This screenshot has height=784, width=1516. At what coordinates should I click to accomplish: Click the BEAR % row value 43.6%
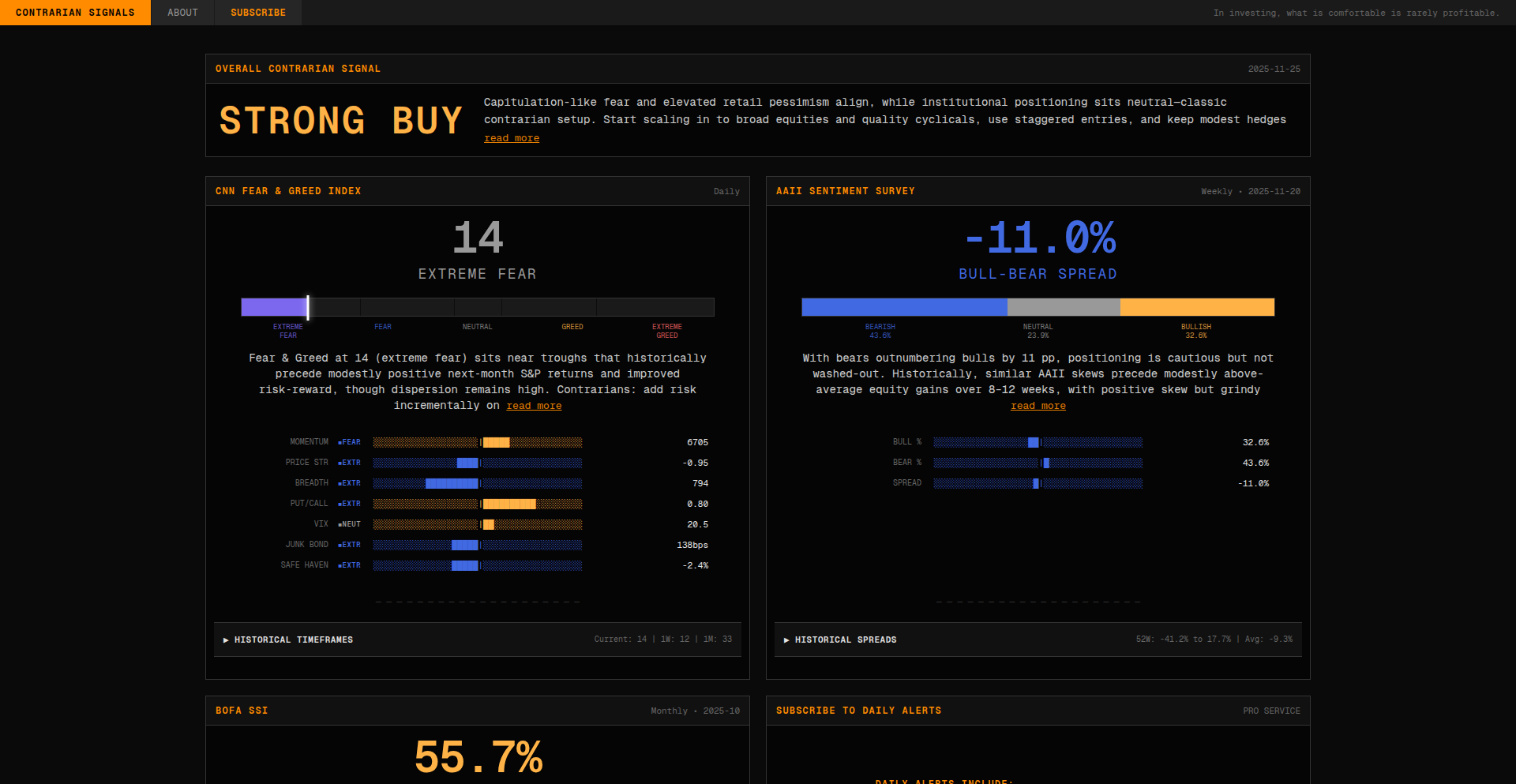click(x=1255, y=463)
